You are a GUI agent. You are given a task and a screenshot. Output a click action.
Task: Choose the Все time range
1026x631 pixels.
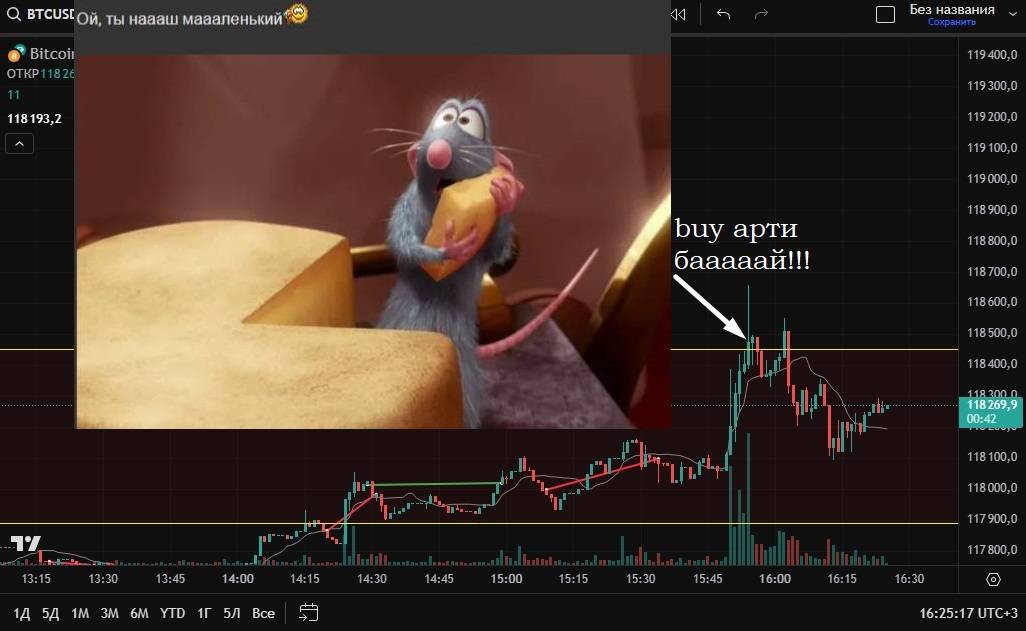point(263,613)
